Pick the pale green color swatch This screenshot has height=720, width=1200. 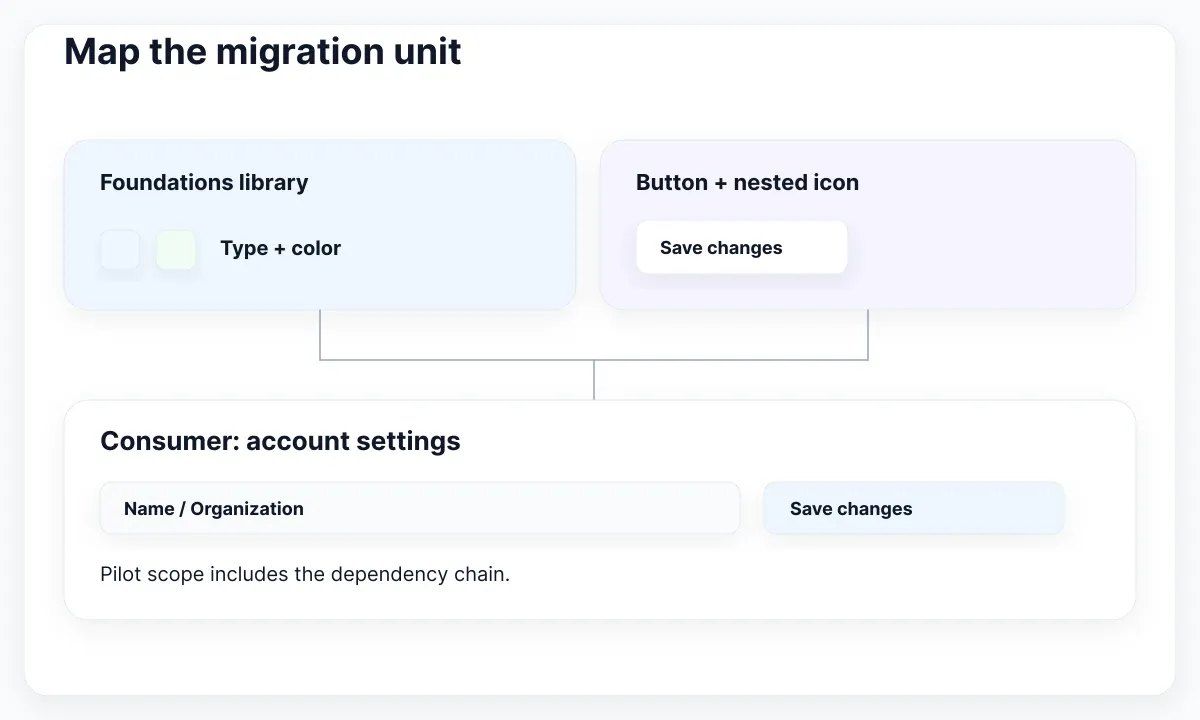click(176, 249)
